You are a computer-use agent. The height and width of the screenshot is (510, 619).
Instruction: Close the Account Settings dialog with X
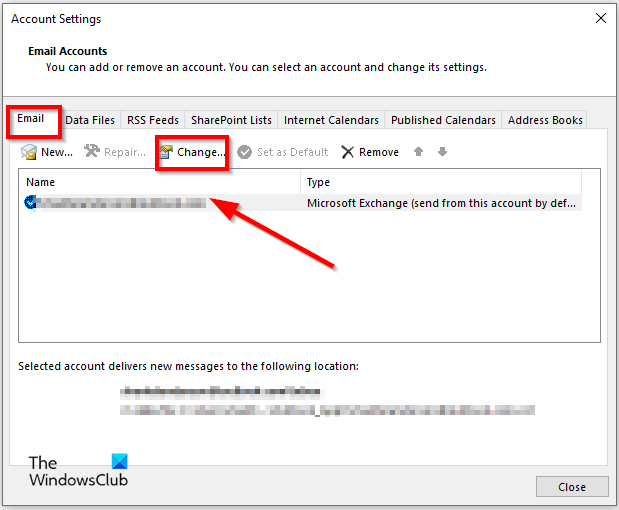[601, 18]
